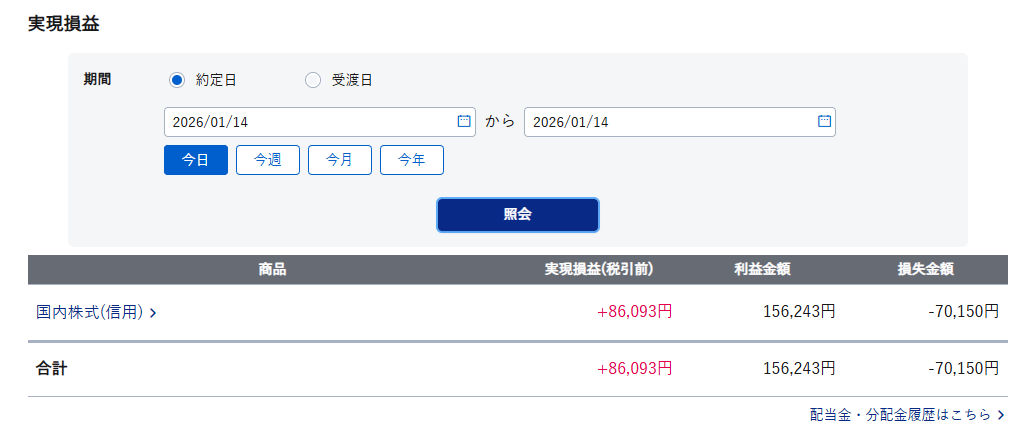Pick the 今月 period button
Viewport: 1024px width, 432px height.
click(x=340, y=160)
